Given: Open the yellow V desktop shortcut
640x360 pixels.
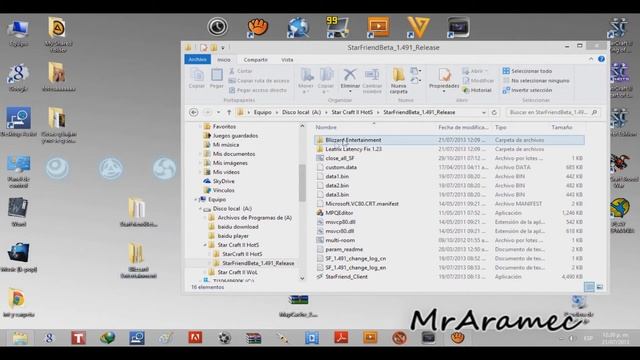Looking at the screenshot, I should [x=418, y=27].
